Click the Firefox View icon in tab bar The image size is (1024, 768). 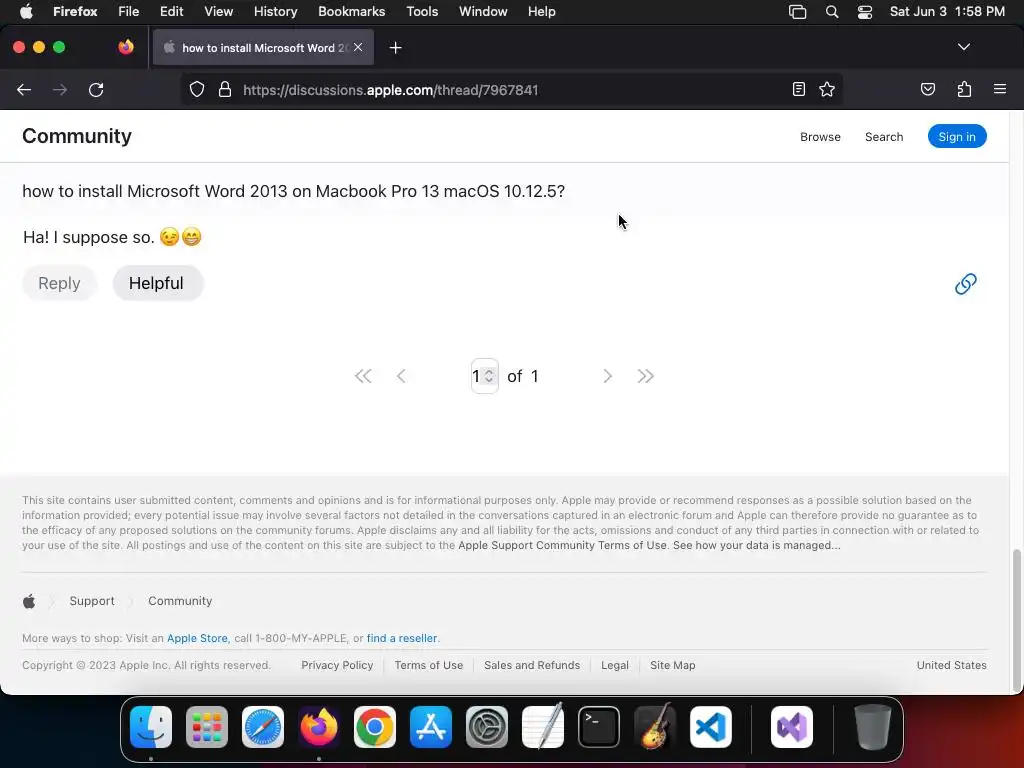126,47
